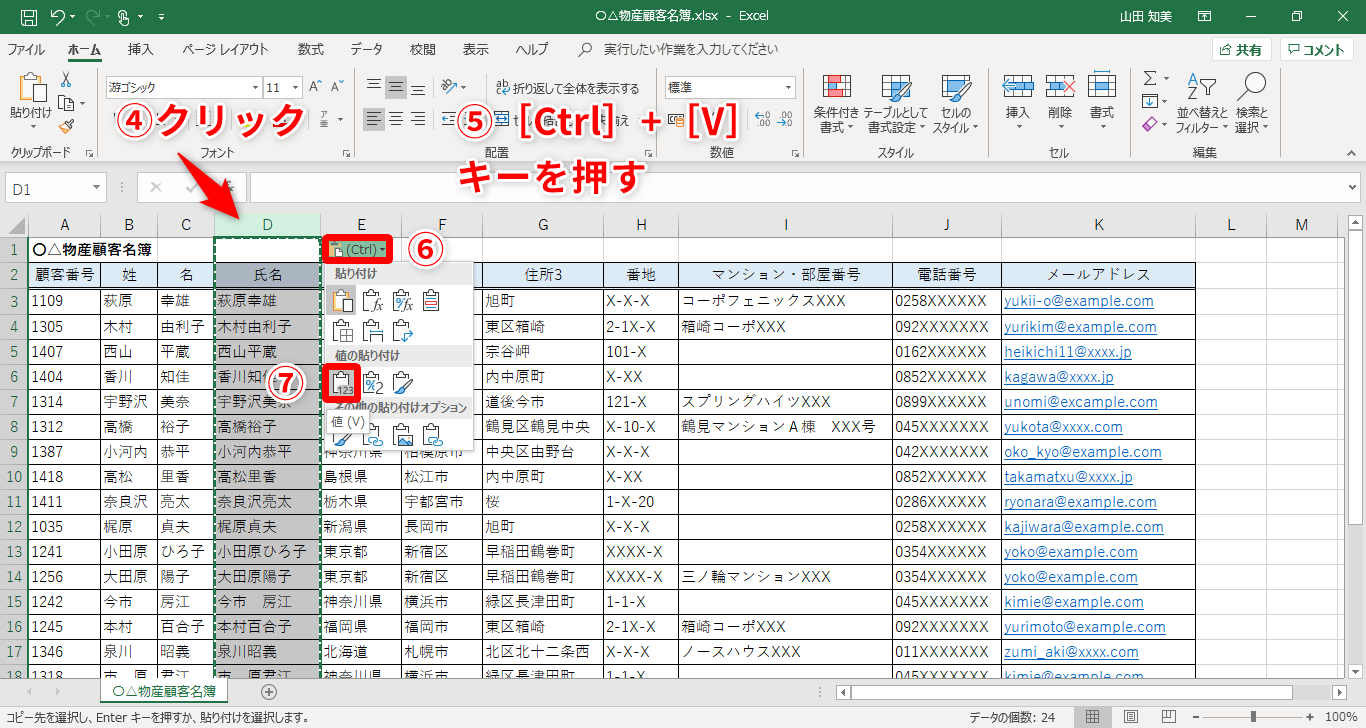1366x728 pixels.
Task: Click the zoom in plus button
Action: [1311, 717]
